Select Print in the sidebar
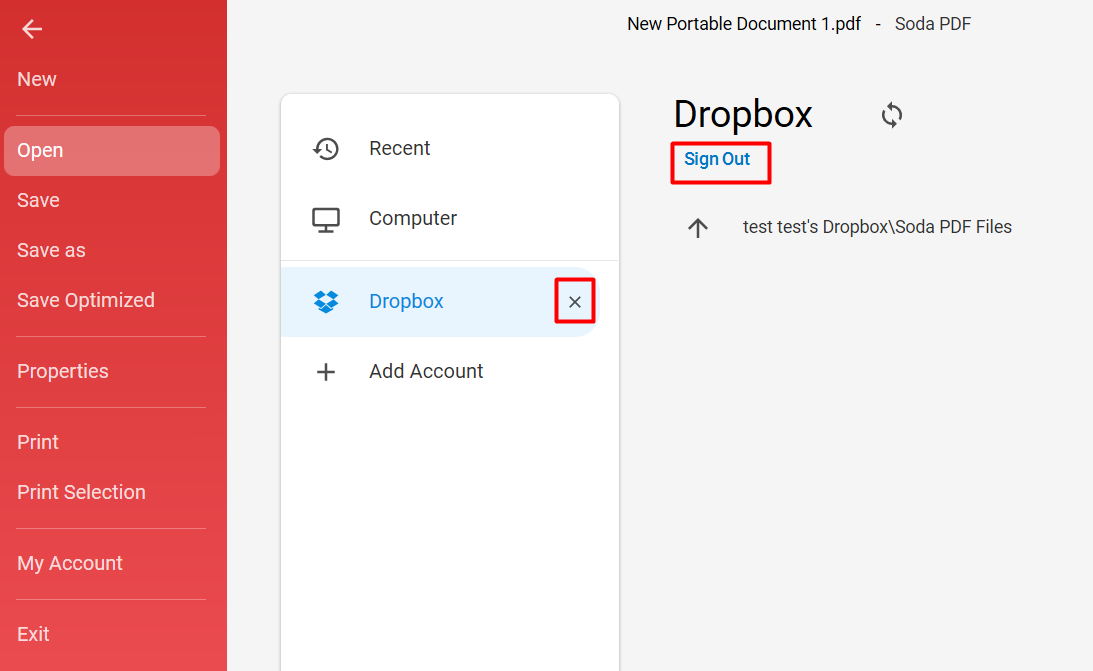Viewport: 1093px width, 671px height. [38, 442]
